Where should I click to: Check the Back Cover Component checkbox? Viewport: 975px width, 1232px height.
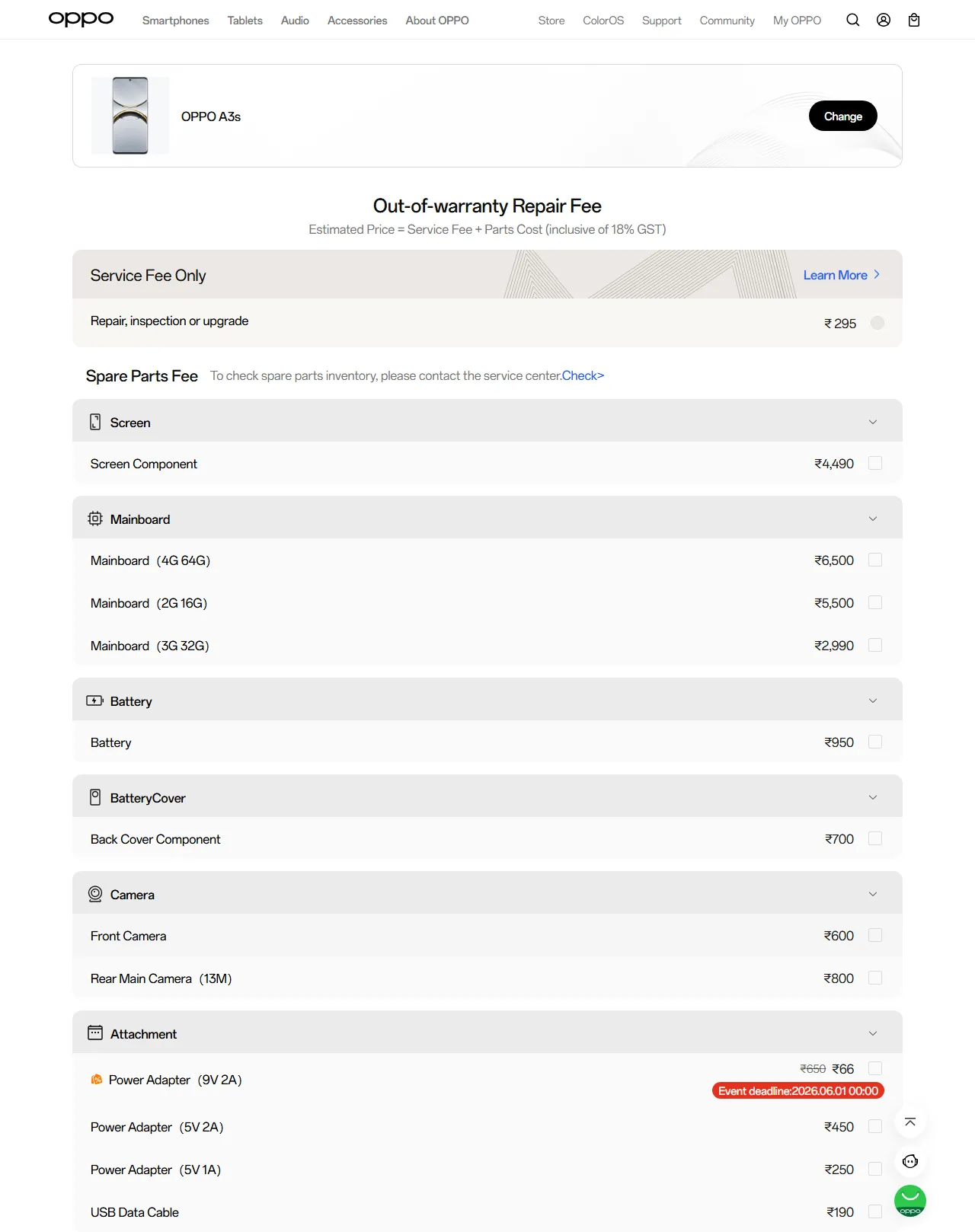pos(875,838)
